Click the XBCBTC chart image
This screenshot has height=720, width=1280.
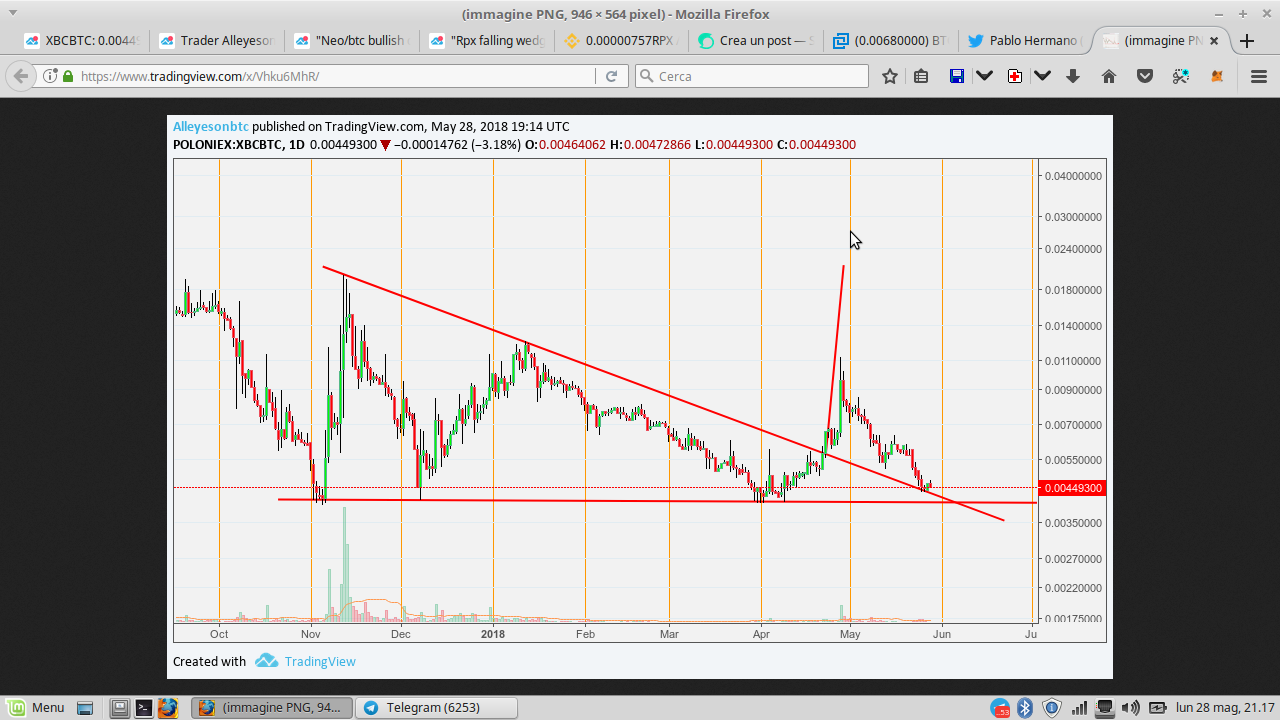[x=640, y=397]
